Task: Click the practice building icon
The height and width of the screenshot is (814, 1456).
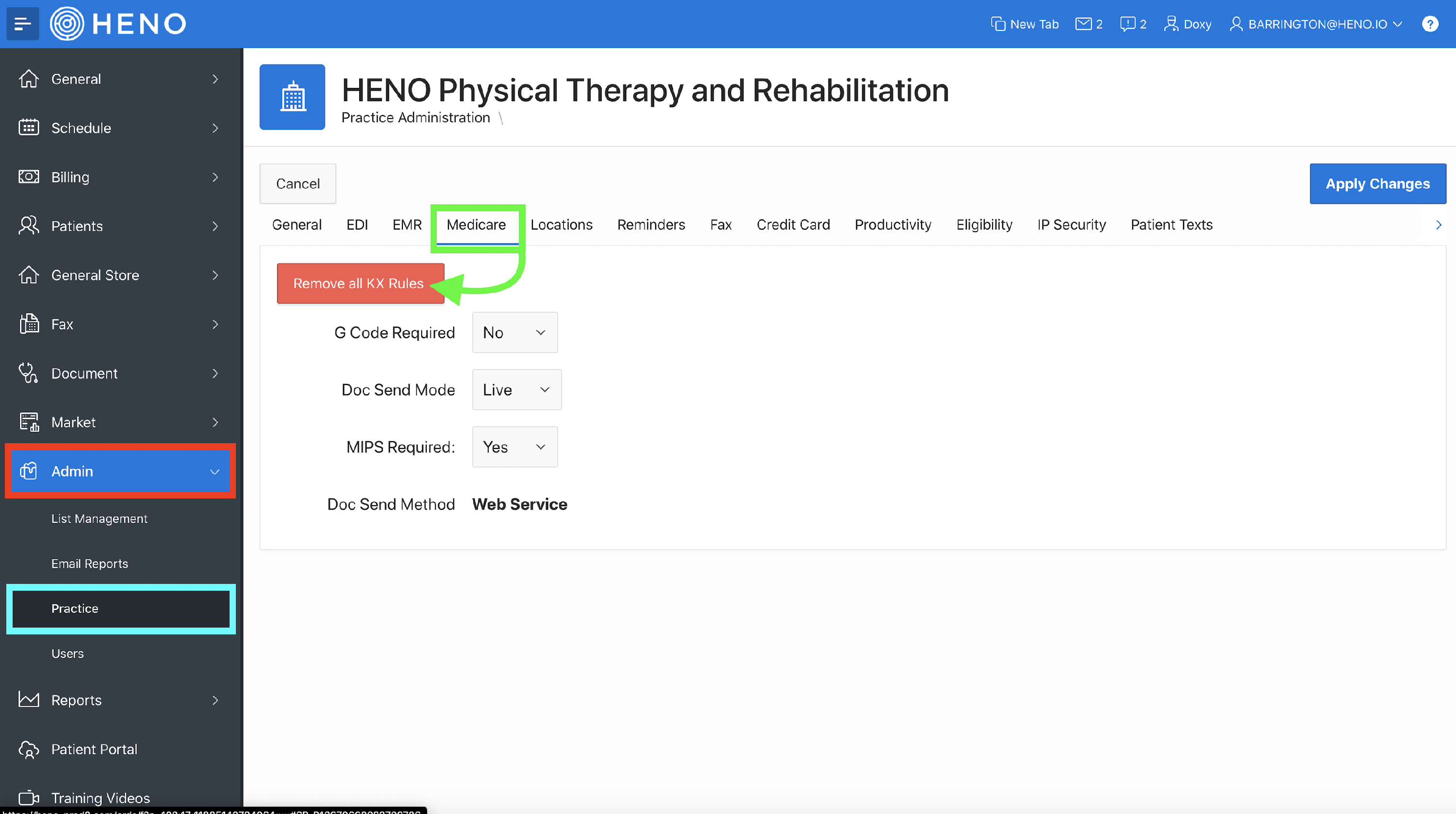Action: pos(292,97)
